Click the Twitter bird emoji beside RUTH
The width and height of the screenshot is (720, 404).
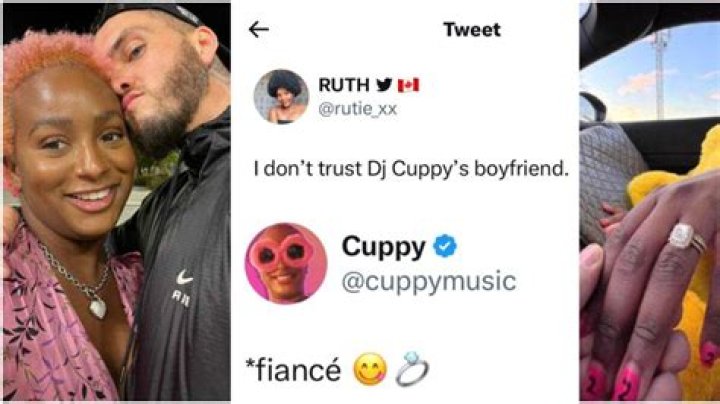click(x=384, y=84)
